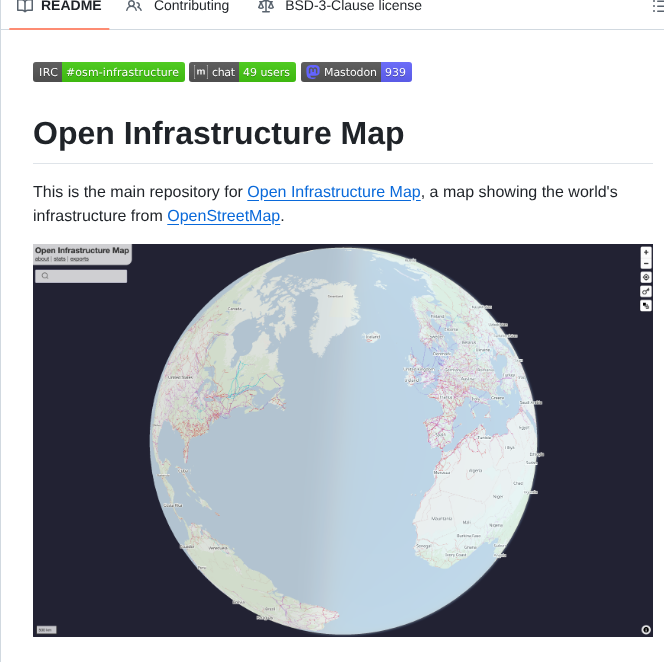Viewport: 664px width, 662px height.
Task: Click the license scales icon
Action: [x=266, y=6]
